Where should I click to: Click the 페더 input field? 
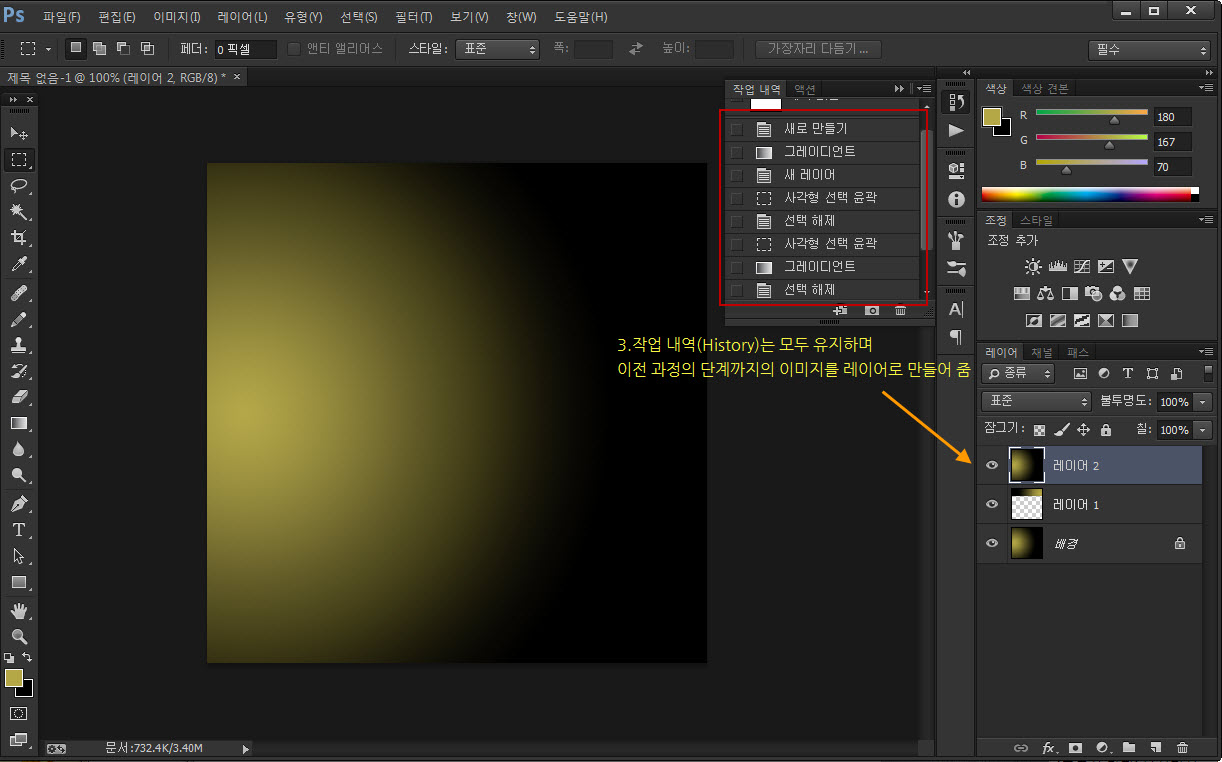245,49
